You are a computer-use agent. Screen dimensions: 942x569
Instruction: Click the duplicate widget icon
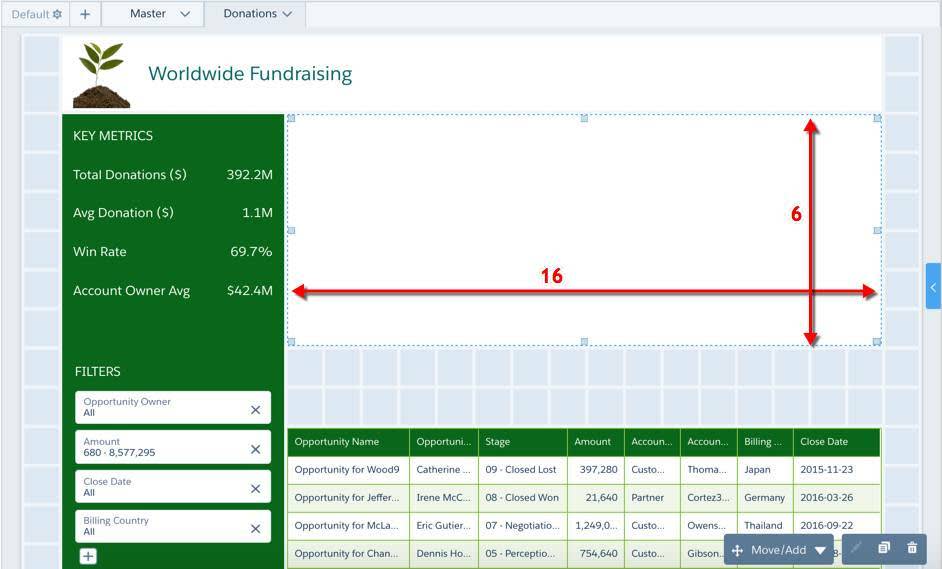click(884, 547)
